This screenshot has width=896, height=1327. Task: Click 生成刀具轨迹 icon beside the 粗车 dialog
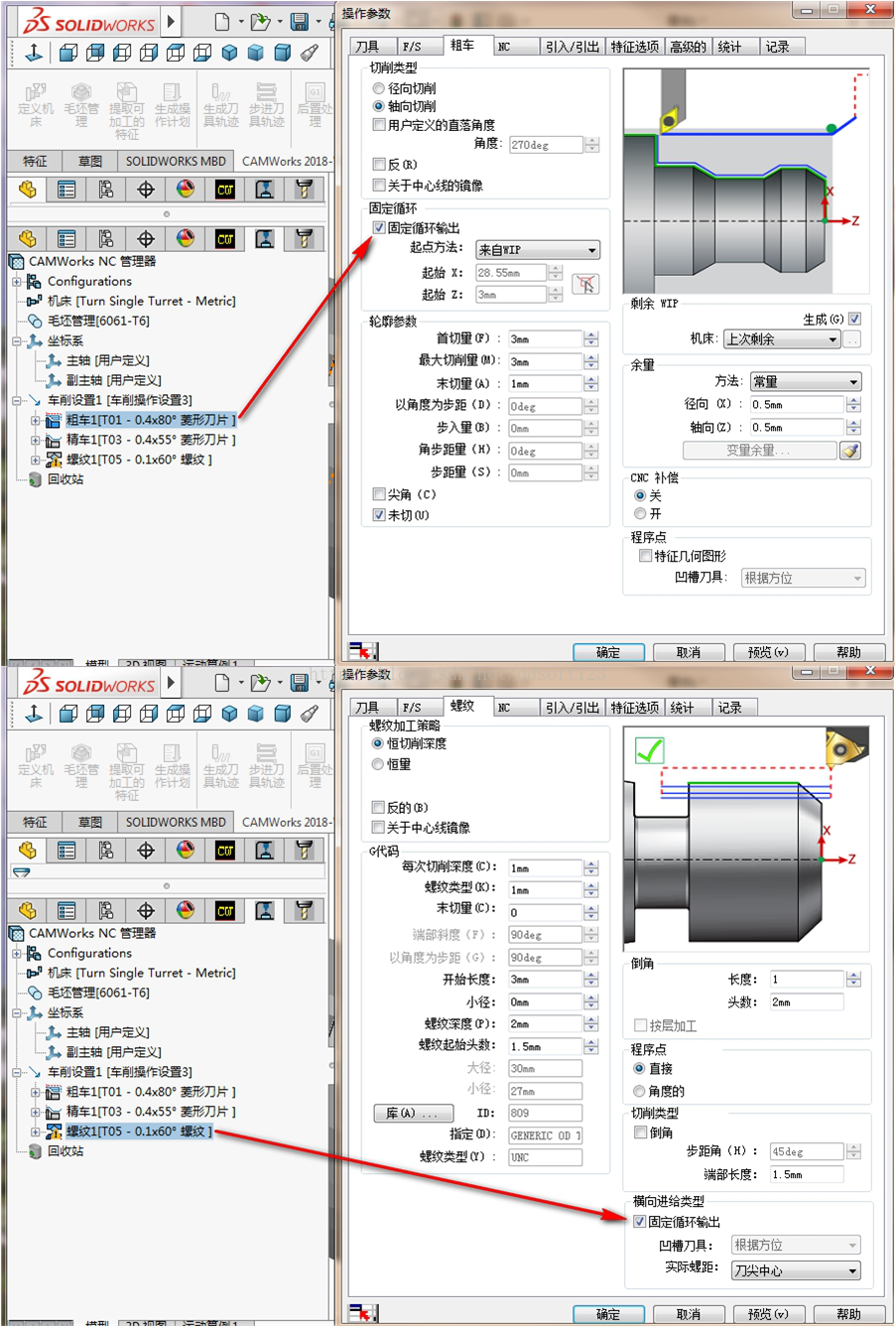click(220, 92)
